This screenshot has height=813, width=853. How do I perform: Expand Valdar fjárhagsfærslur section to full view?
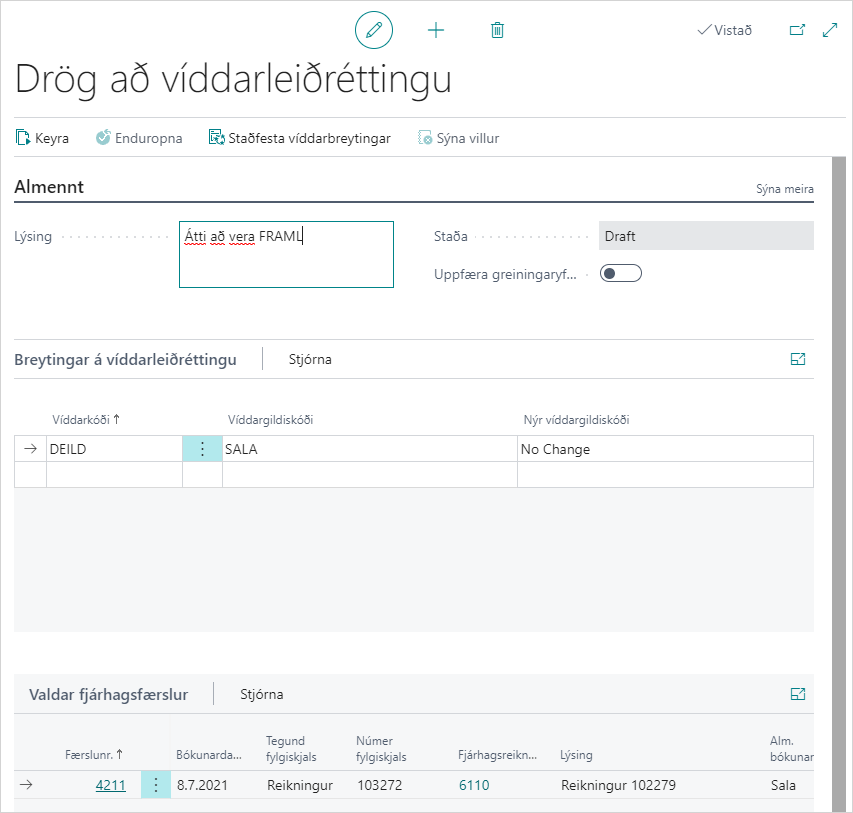click(x=798, y=694)
